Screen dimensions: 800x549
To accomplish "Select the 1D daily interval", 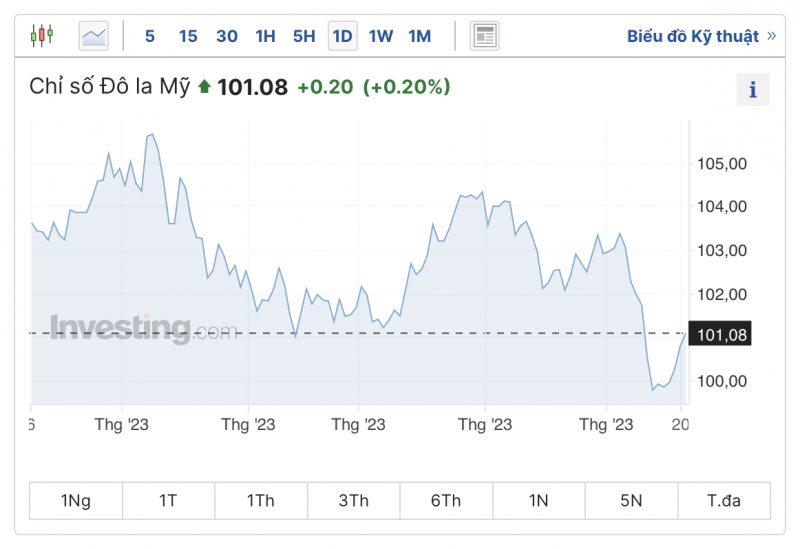I will click(x=342, y=37).
